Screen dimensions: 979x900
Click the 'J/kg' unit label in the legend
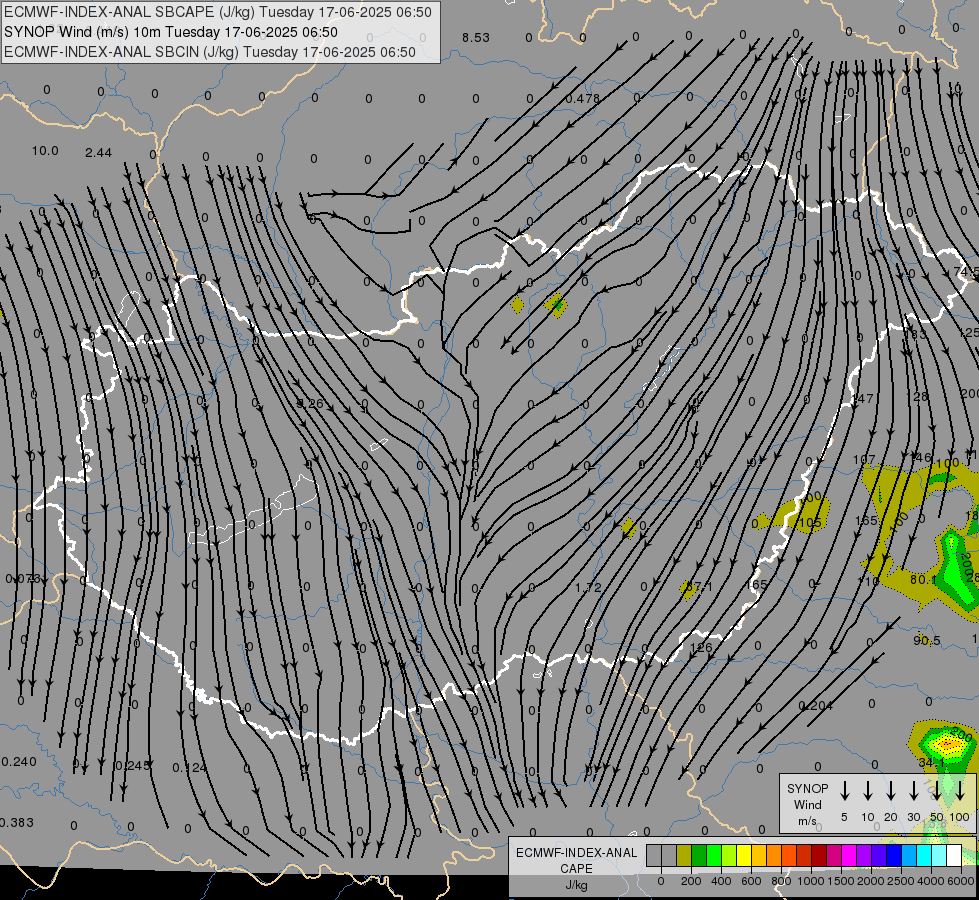click(576, 885)
